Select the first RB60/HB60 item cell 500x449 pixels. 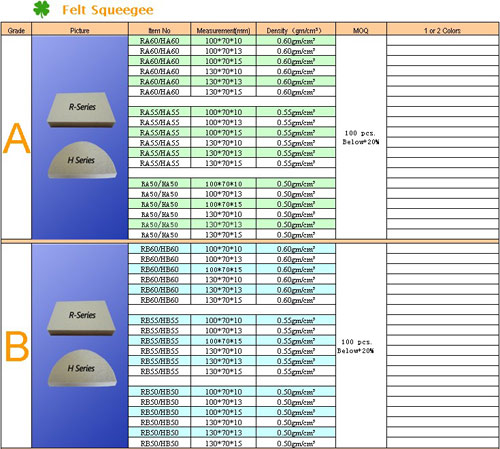[x=160, y=249]
